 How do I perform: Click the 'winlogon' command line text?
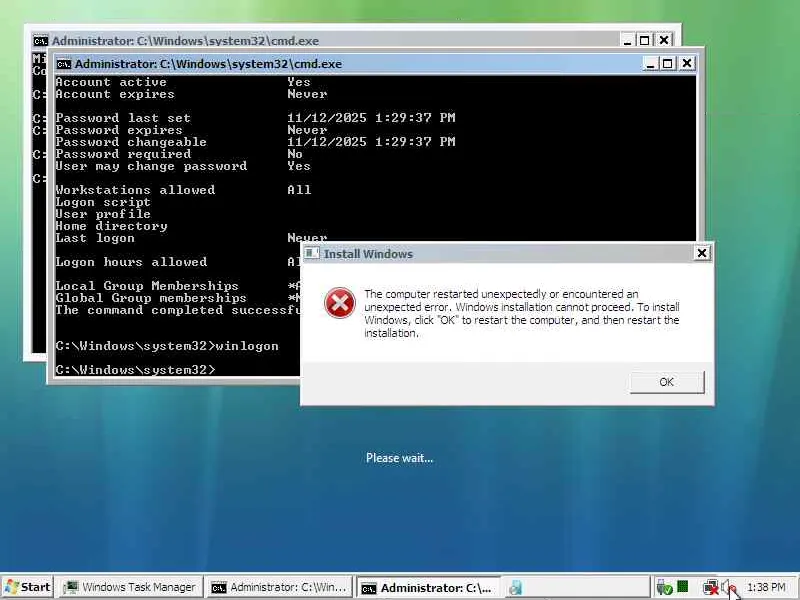pyautogui.click(x=247, y=346)
